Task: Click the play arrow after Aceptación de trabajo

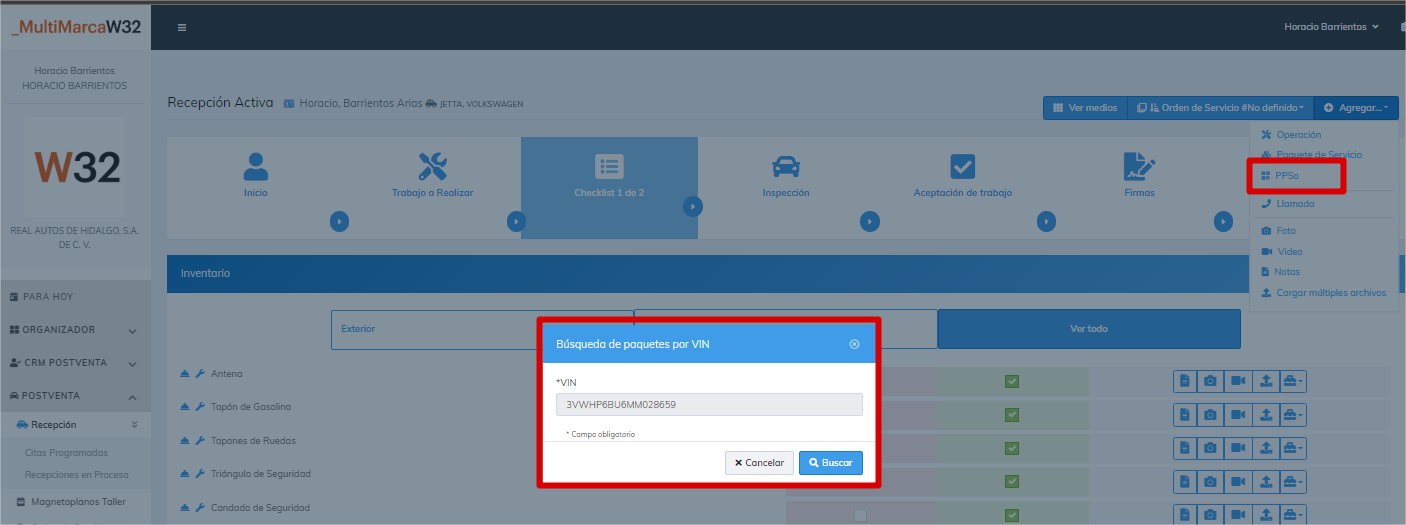Action: click(x=1046, y=221)
